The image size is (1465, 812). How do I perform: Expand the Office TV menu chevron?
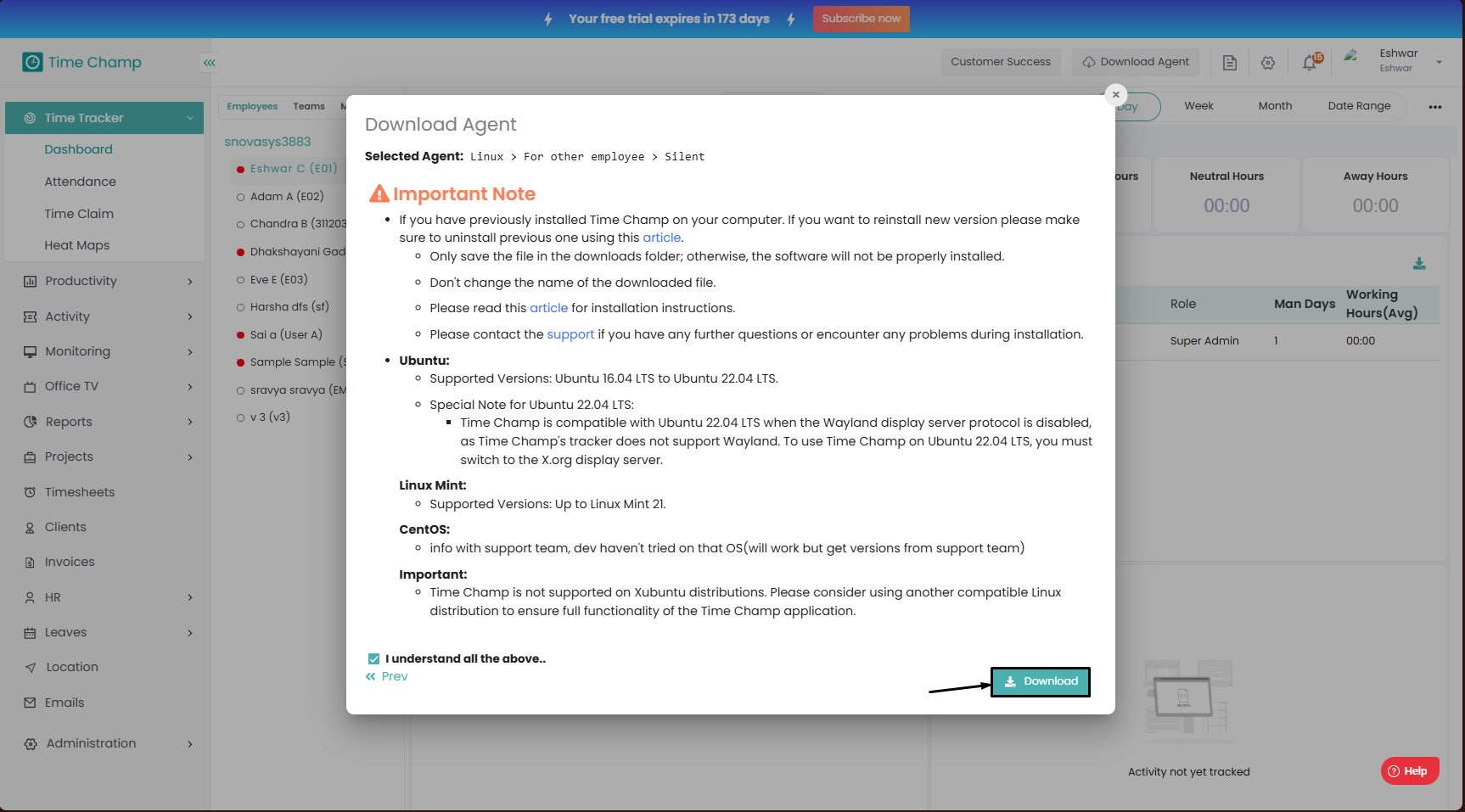[x=190, y=387]
